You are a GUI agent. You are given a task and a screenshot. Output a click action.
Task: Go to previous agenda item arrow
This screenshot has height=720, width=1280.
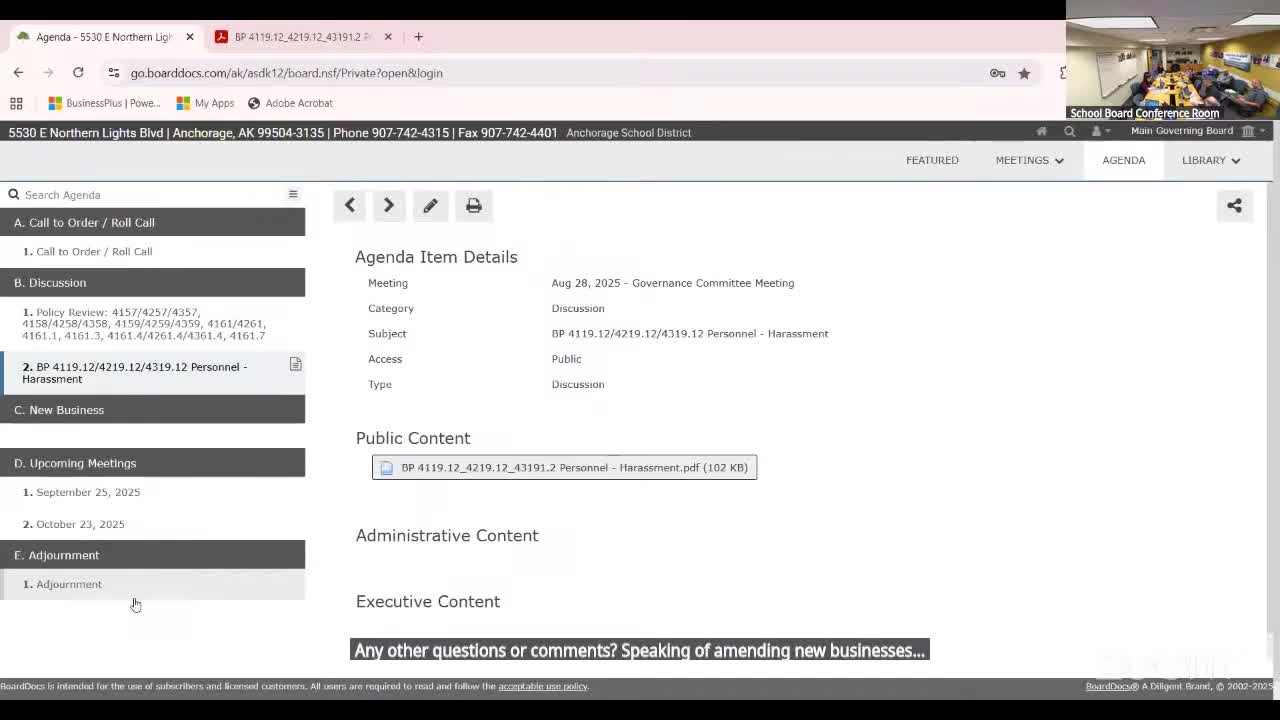350,206
